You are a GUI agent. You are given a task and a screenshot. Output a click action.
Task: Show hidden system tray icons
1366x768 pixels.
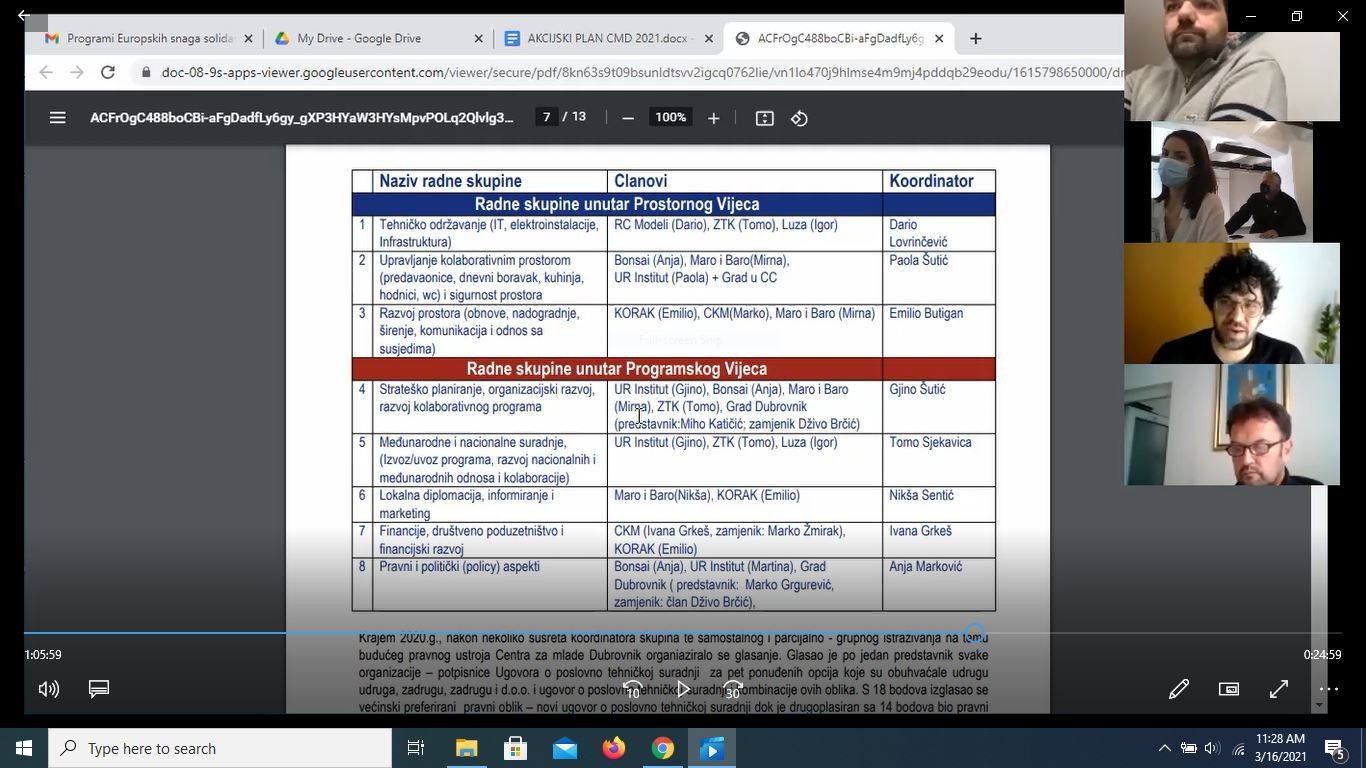tap(1164, 748)
